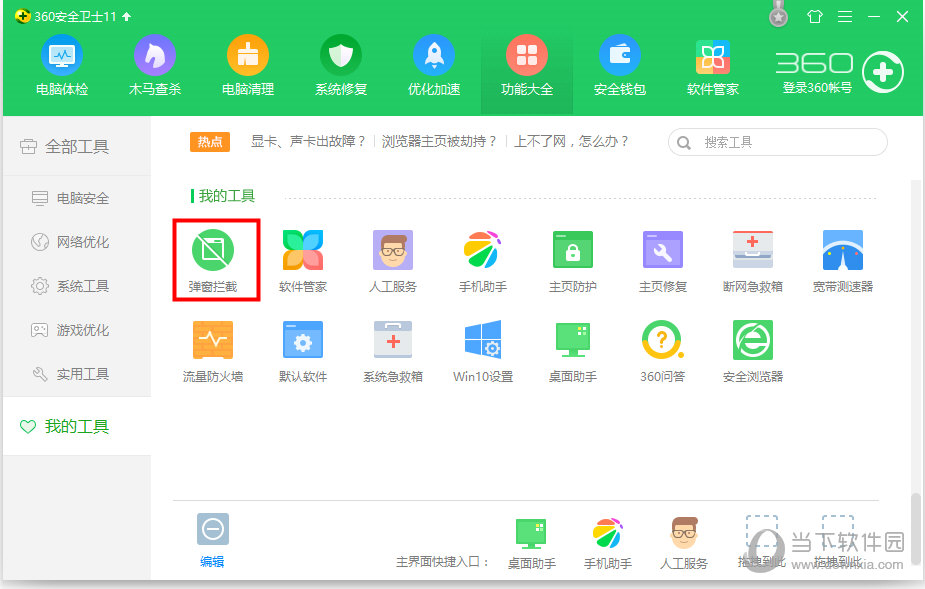Open the main menu hamburger icon

tap(845, 17)
